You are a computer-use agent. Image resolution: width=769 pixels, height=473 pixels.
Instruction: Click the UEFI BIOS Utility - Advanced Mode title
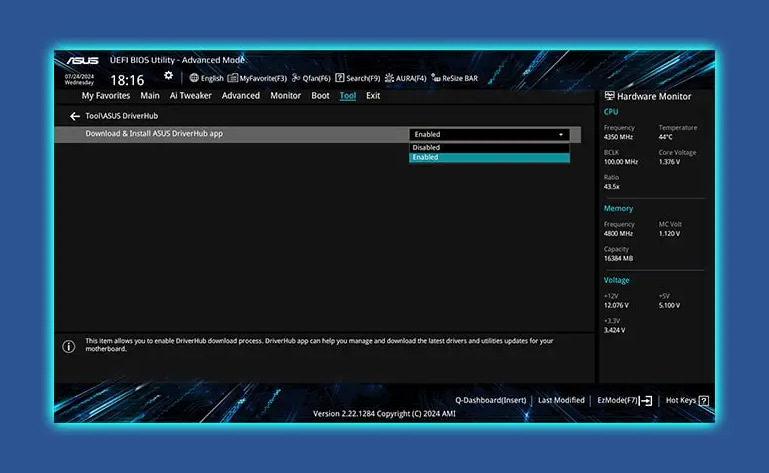click(x=177, y=60)
